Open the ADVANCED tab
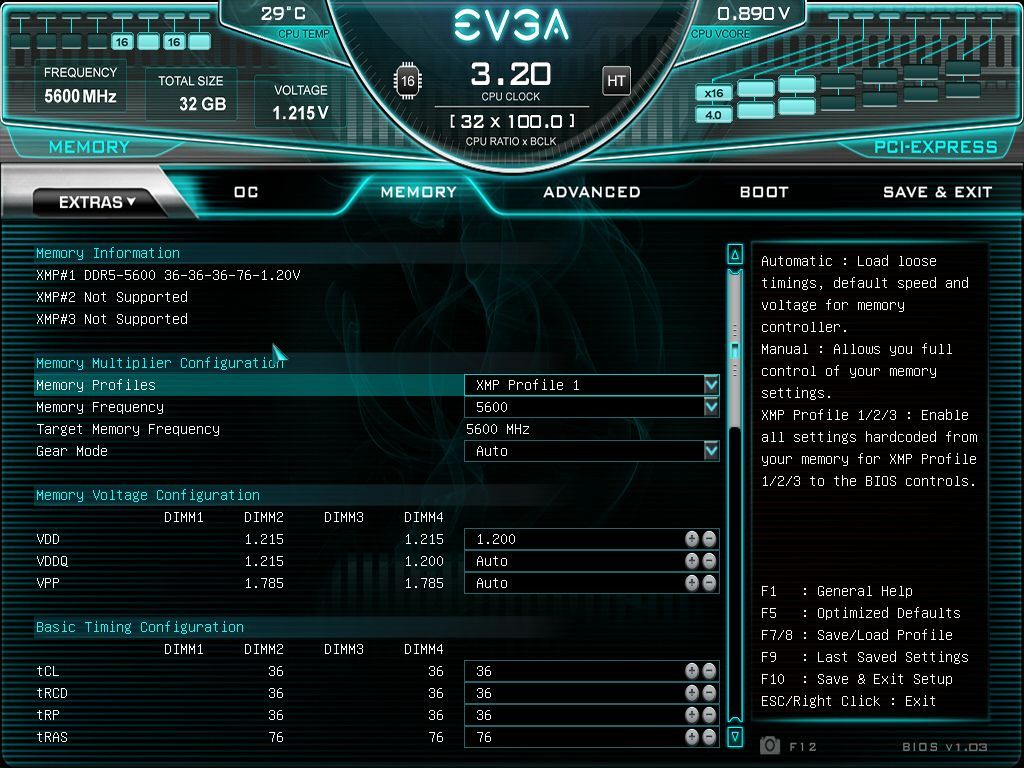Image resolution: width=1024 pixels, height=768 pixels. [x=592, y=192]
